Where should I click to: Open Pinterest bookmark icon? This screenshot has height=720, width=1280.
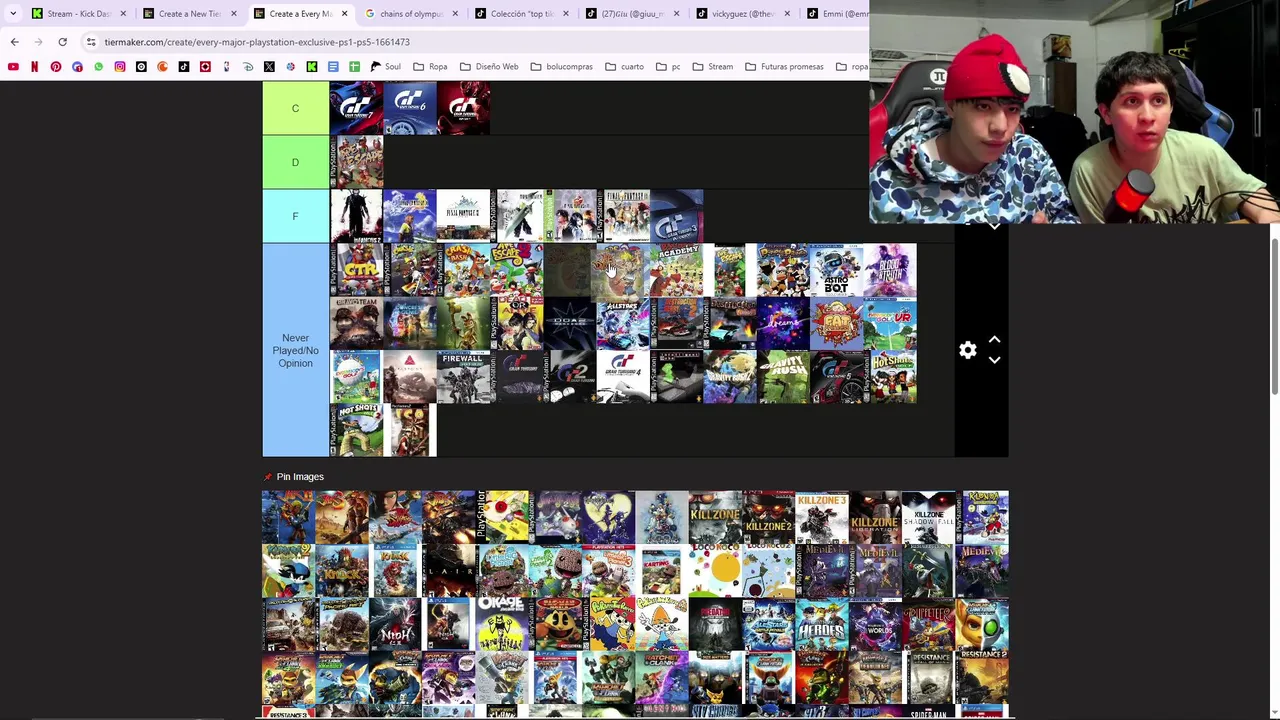pyautogui.click(x=56, y=67)
